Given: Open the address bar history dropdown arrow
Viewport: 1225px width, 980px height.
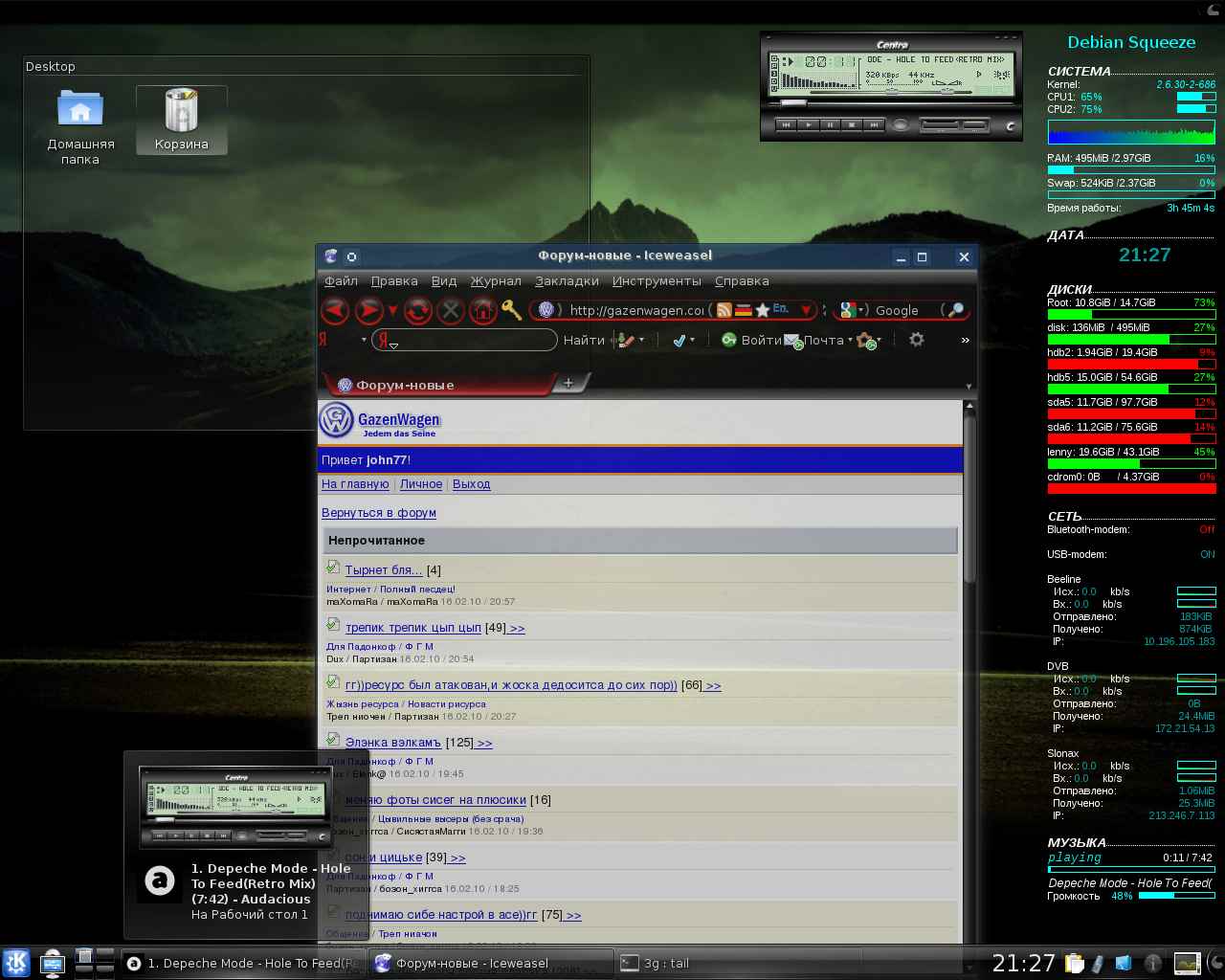Looking at the screenshot, I should [x=806, y=310].
